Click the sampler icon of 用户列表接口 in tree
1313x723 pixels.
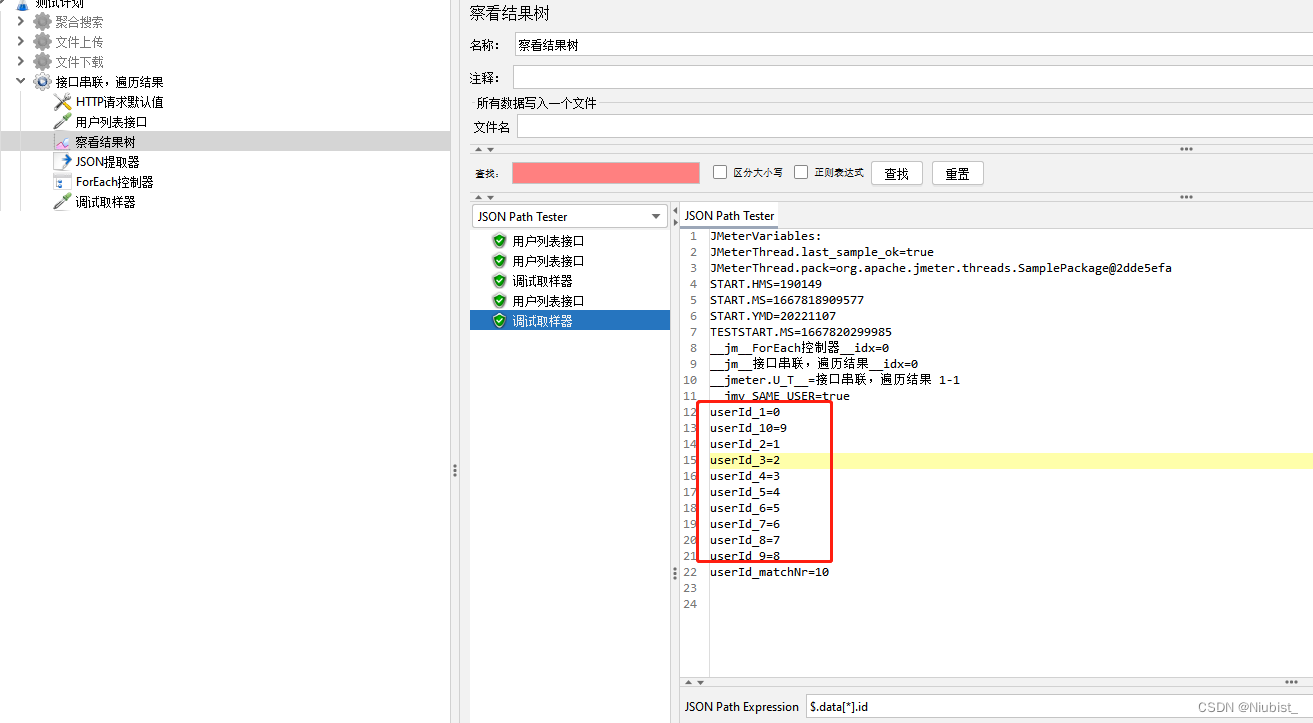pos(62,122)
